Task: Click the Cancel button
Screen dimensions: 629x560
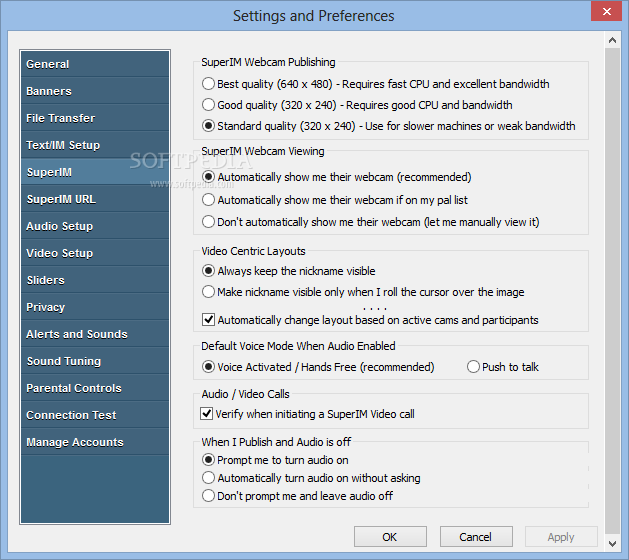Action: click(476, 537)
